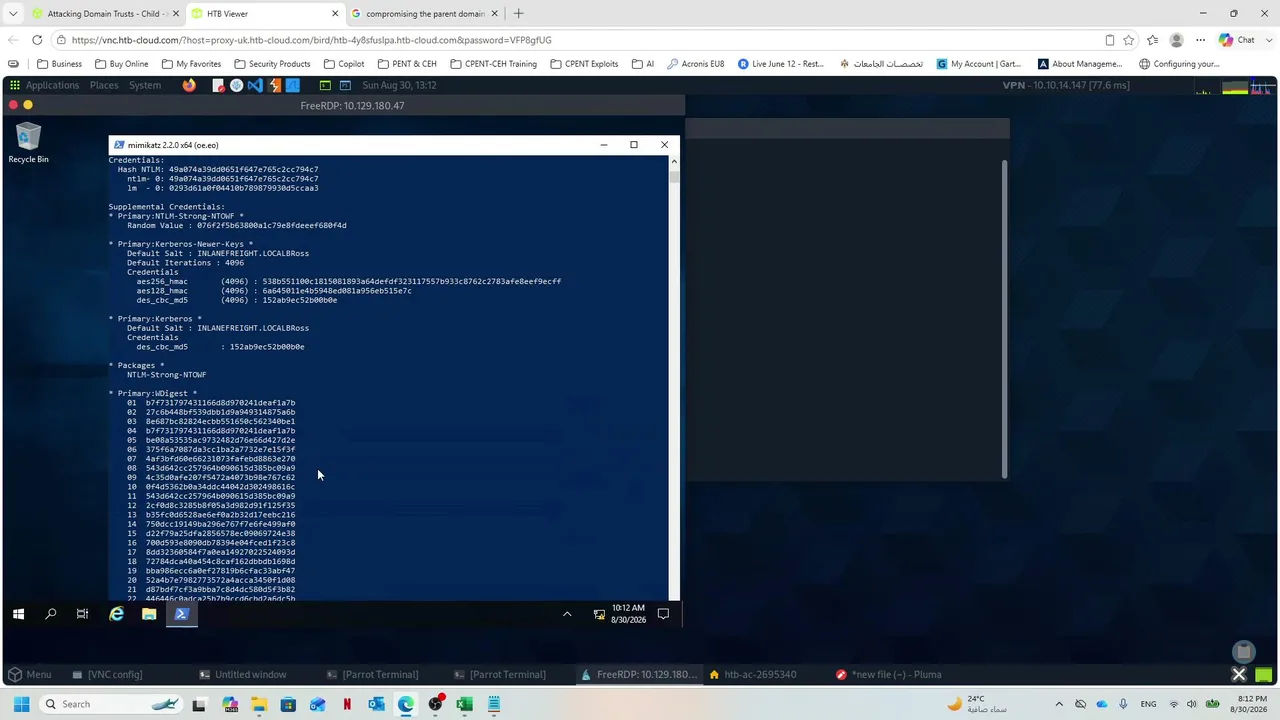Switch to htb-ac-2695340 taskbar item
The image size is (1280, 720).
click(751, 674)
